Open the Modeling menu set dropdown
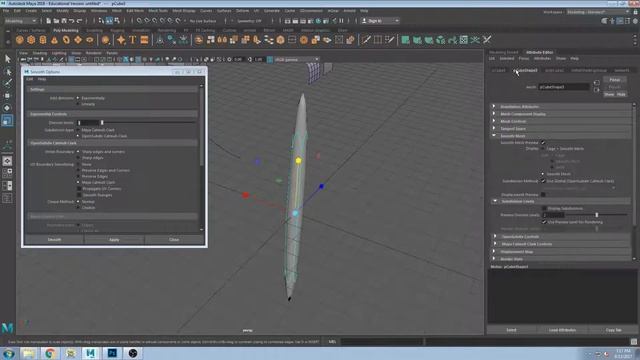This screenshot has height=360, width=640. pyautogui.click(x=20, y=21)
